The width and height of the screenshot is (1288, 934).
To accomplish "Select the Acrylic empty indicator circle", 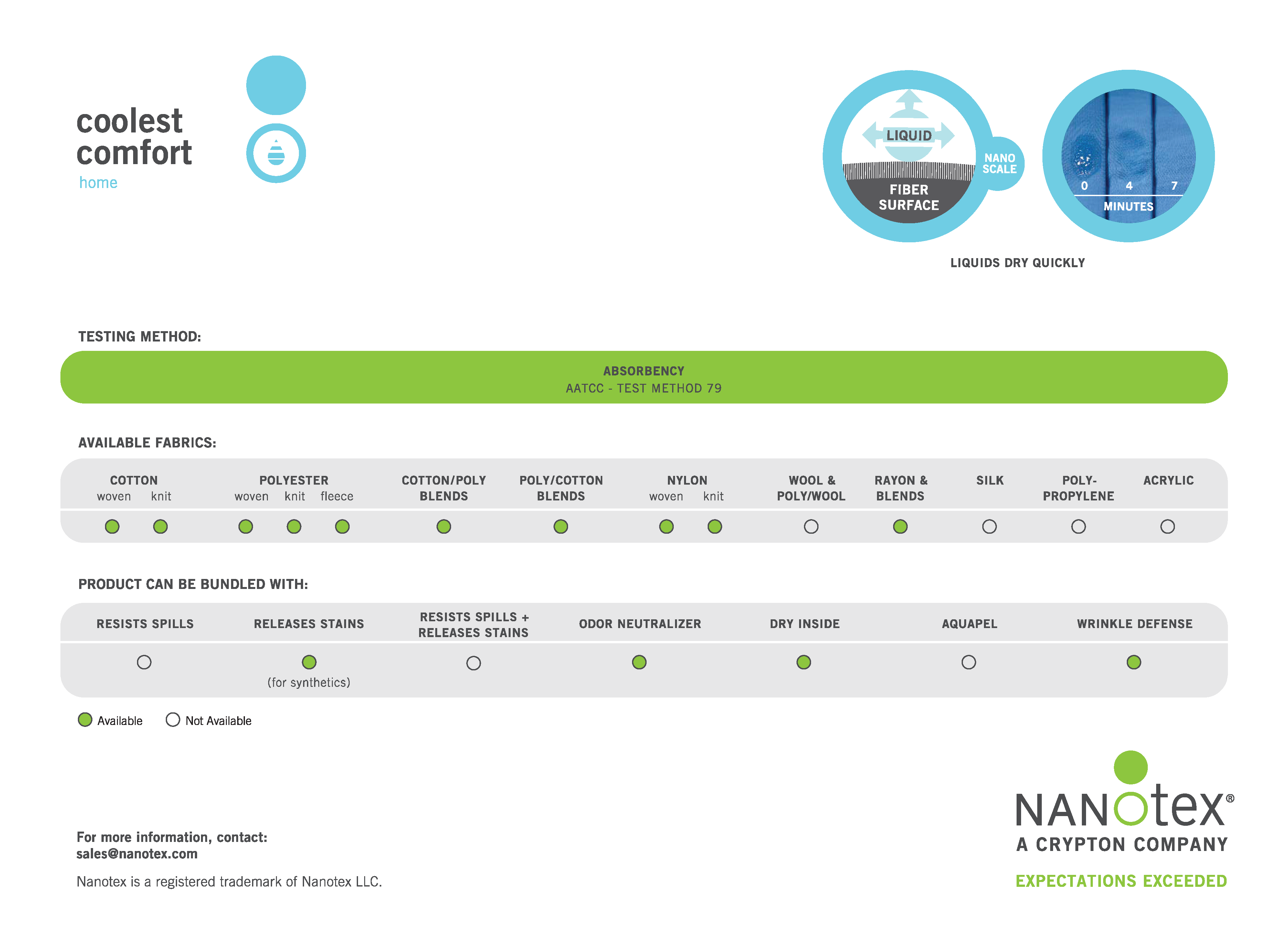I will point(1167,527).
